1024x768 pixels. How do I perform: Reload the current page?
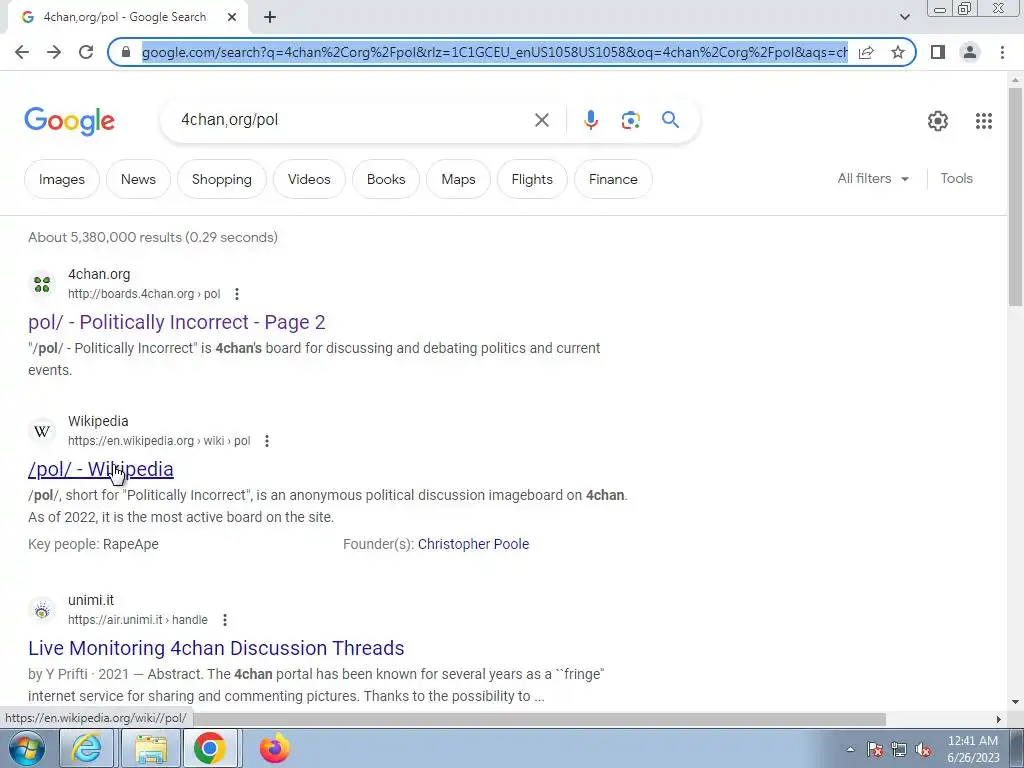point(86,52)
